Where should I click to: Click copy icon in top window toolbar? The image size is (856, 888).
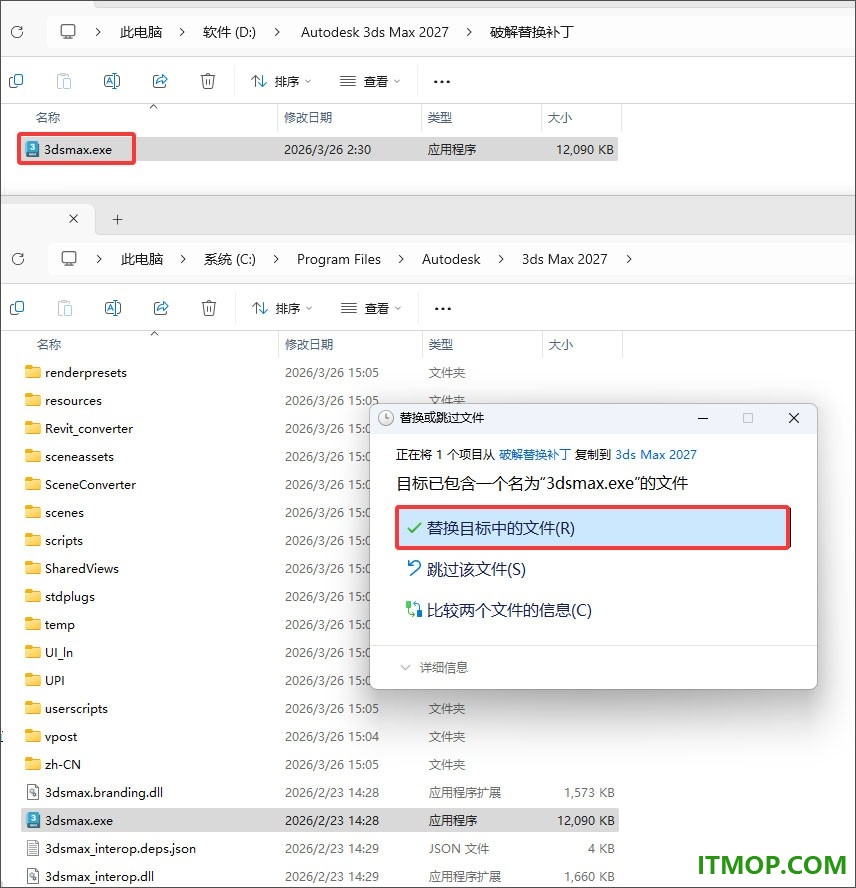16,81
